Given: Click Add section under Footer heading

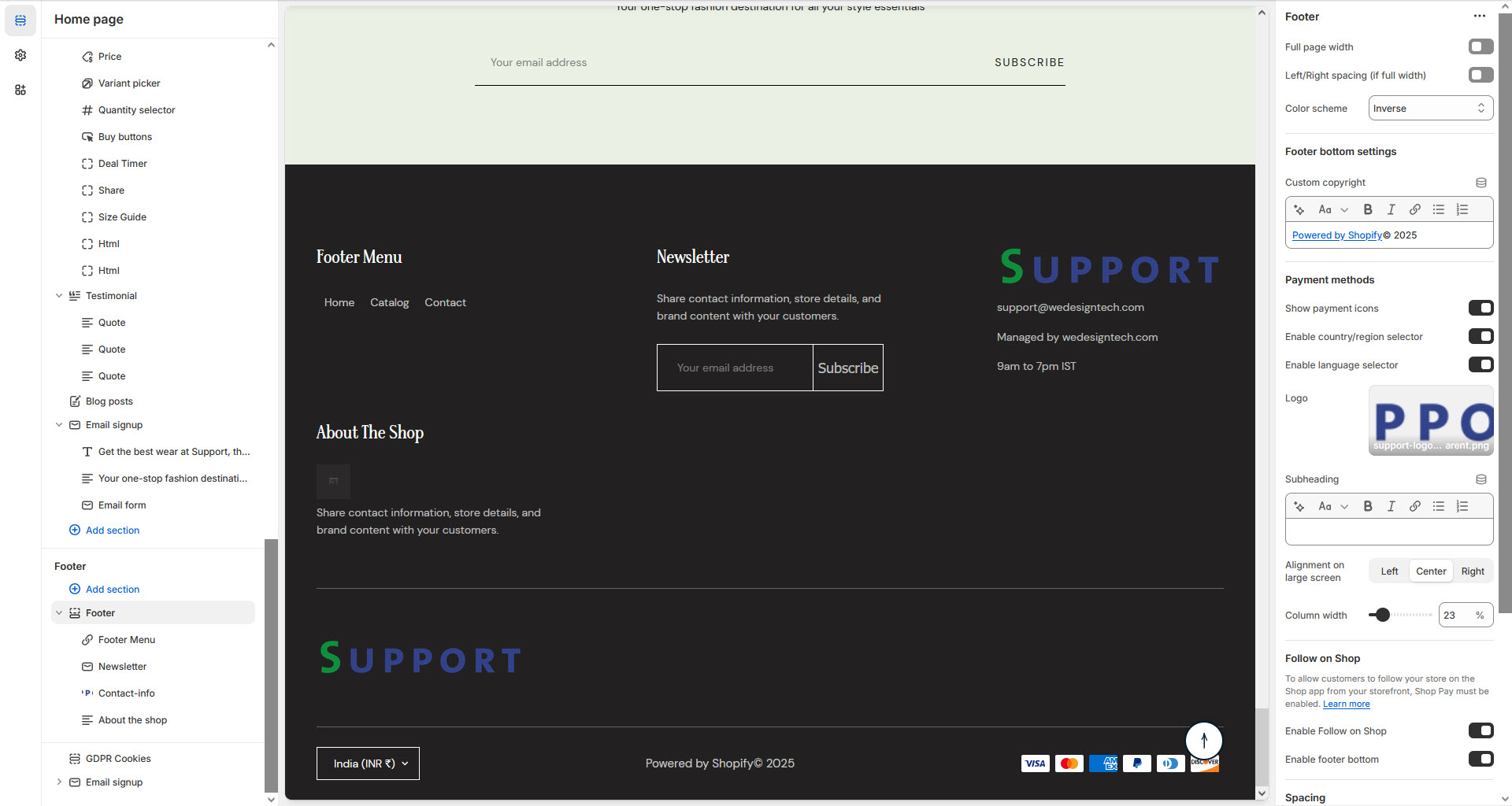Looking at the screenshot, I should coord(112,590).
